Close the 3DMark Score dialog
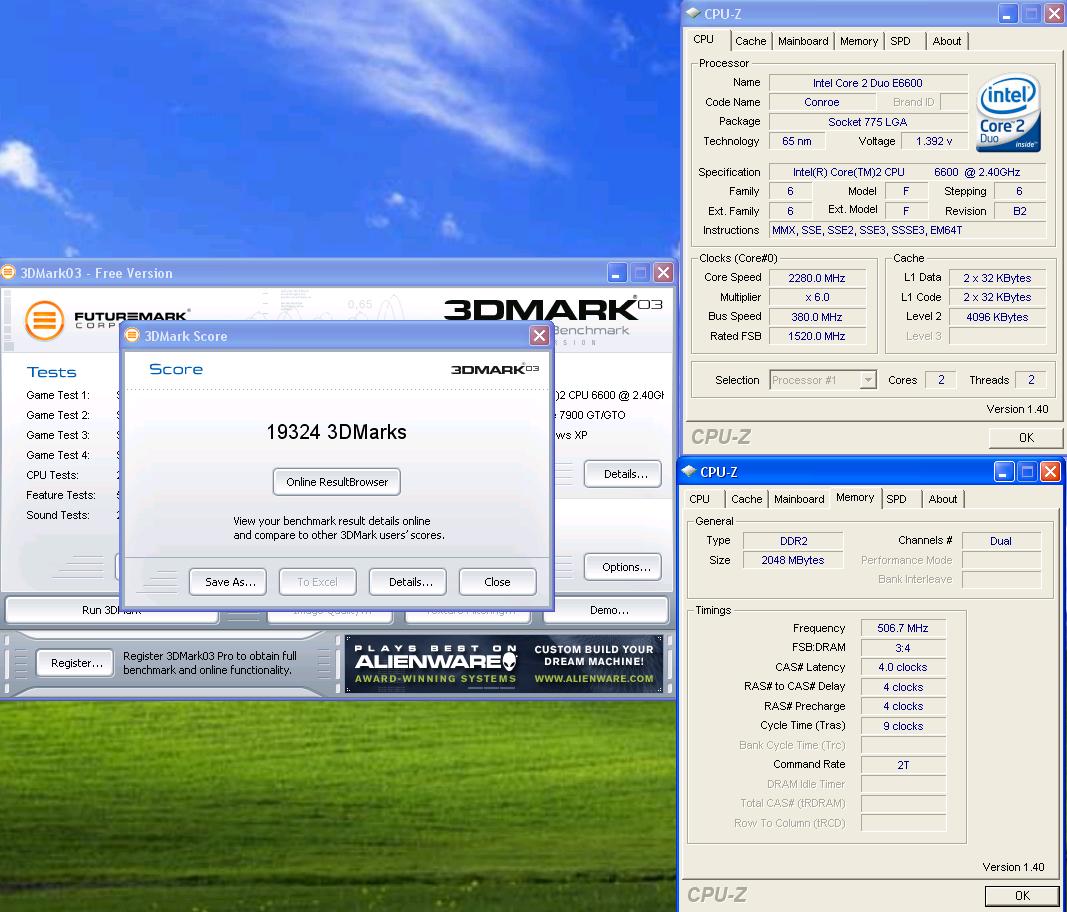Image resolution: width=1067 pixels, height=912 pixels. point(539,336)
